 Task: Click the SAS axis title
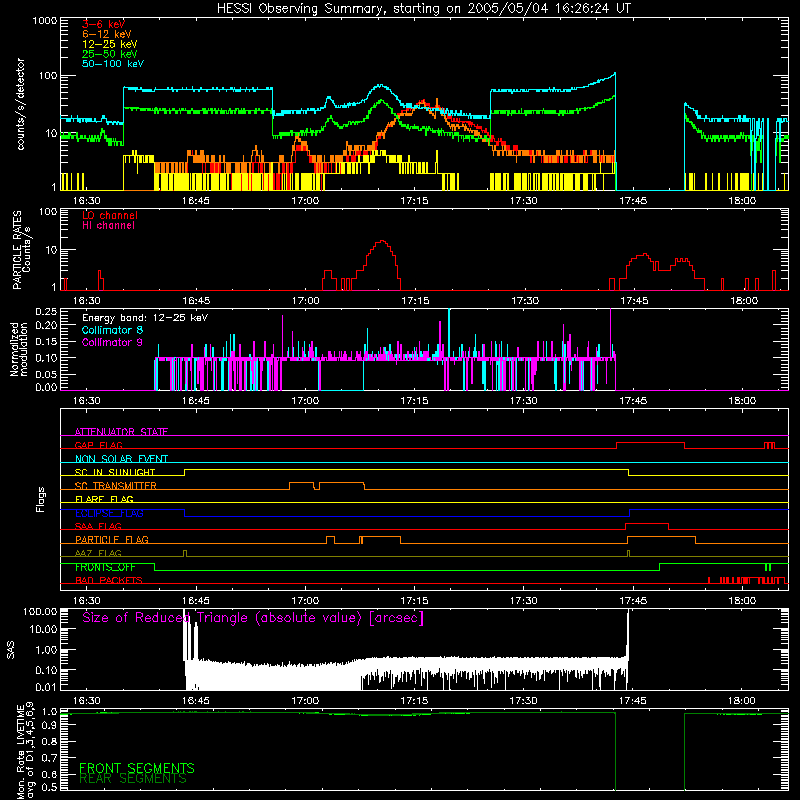(x=11, y=650)
